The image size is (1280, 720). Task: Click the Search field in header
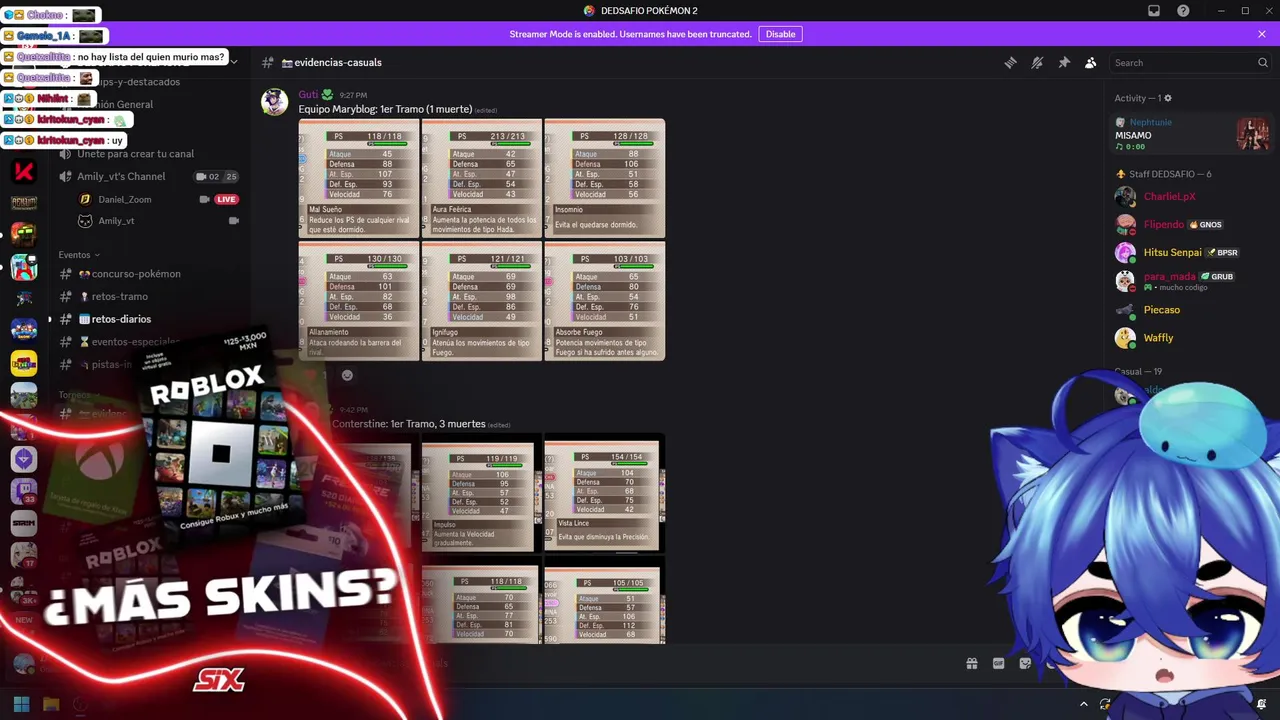1190,62
